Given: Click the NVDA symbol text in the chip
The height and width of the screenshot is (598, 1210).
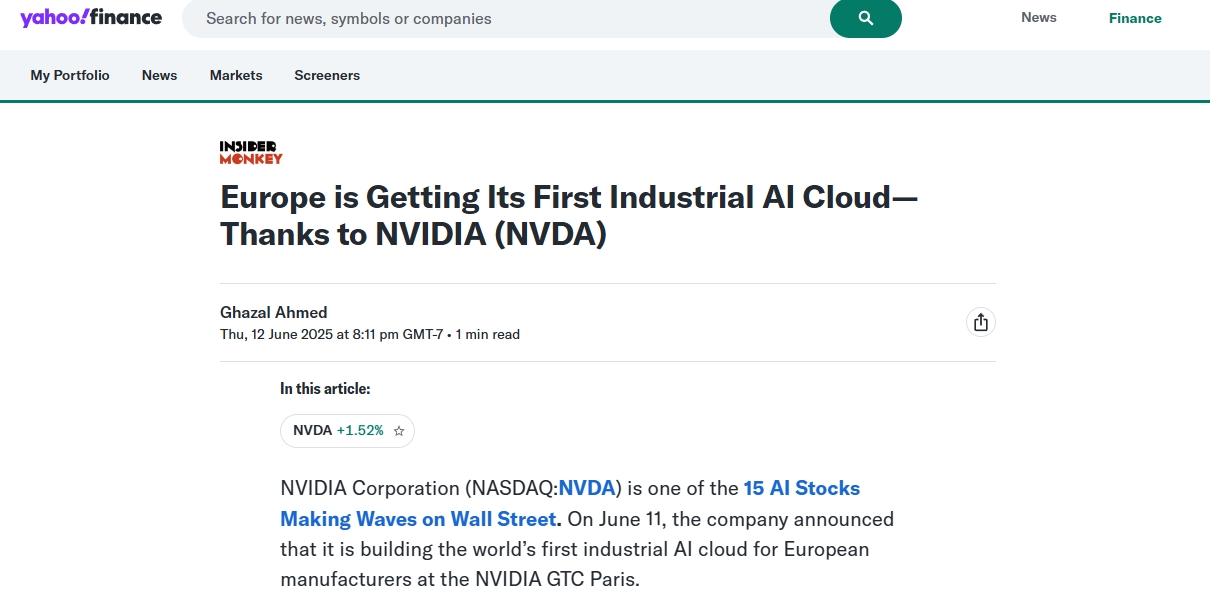Looking at the screenshot, I should (x=312, y=431).
